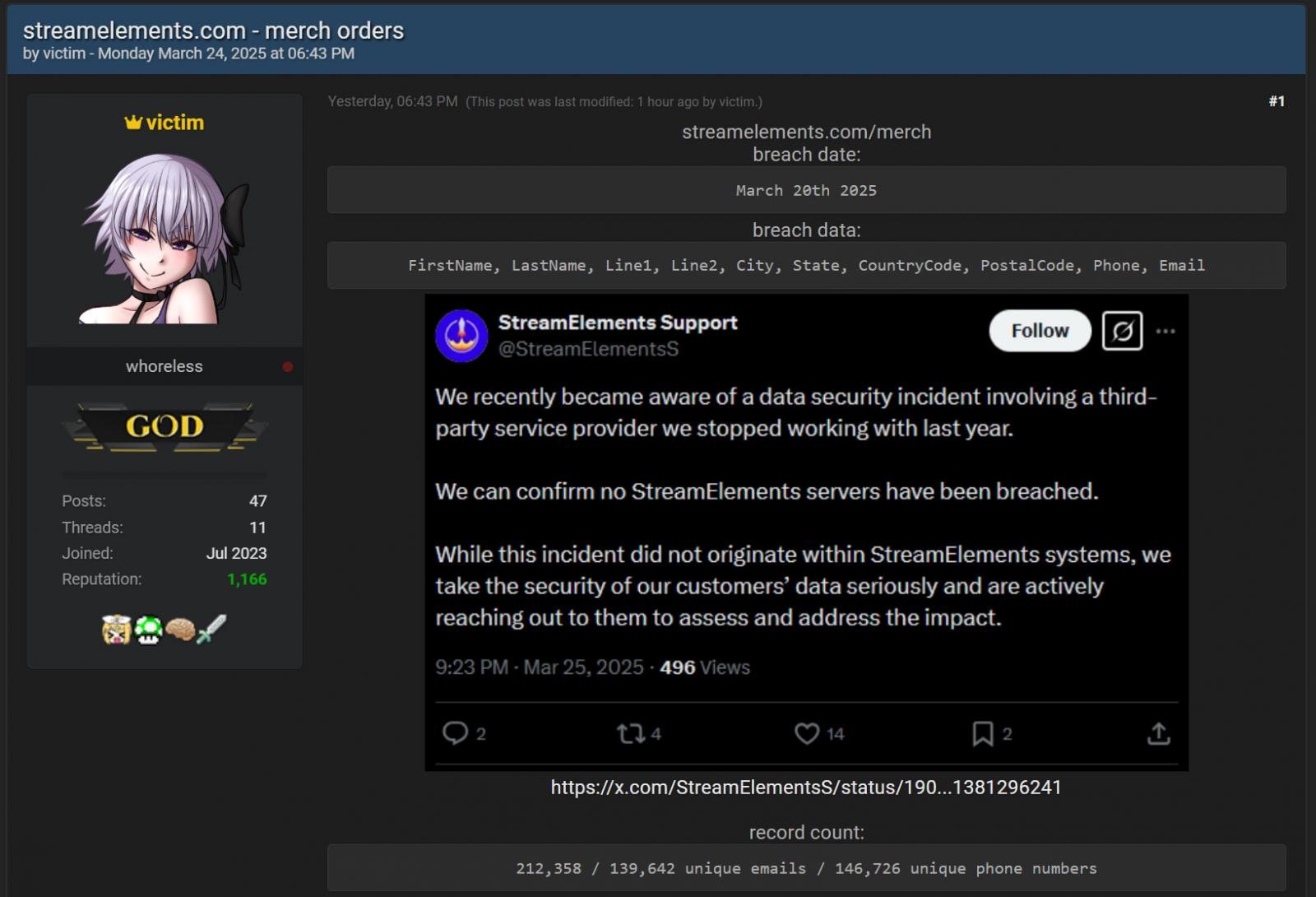Click the StreamElements Support profile avatar
The width and height of the screenshot is (1316, 897).
(461, 336)
